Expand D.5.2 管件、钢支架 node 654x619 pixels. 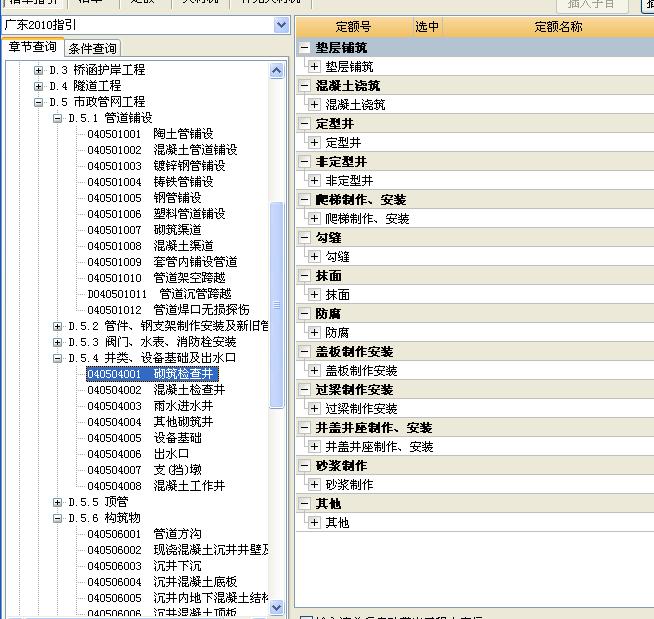coord(58,326)
